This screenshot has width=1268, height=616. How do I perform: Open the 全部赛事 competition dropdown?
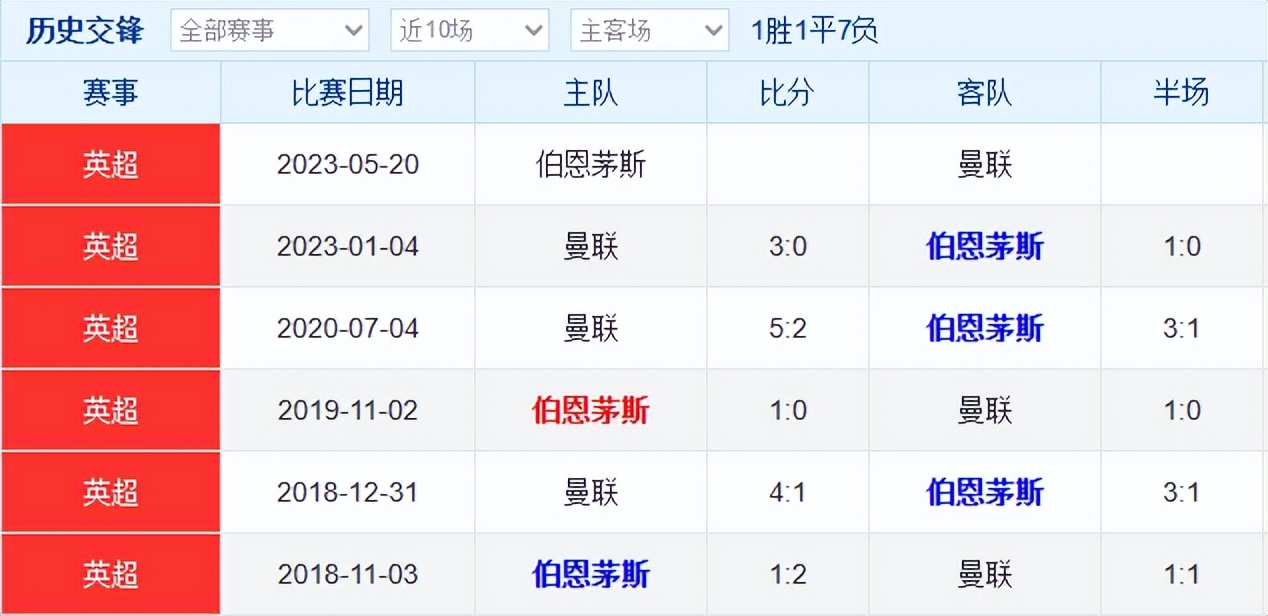(x=269, y=30)
